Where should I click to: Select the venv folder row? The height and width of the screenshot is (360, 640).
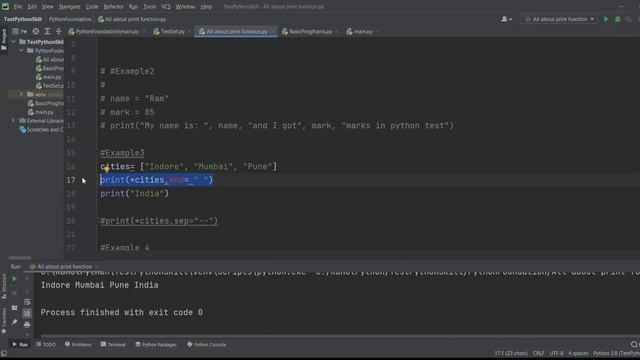point(36,94)
